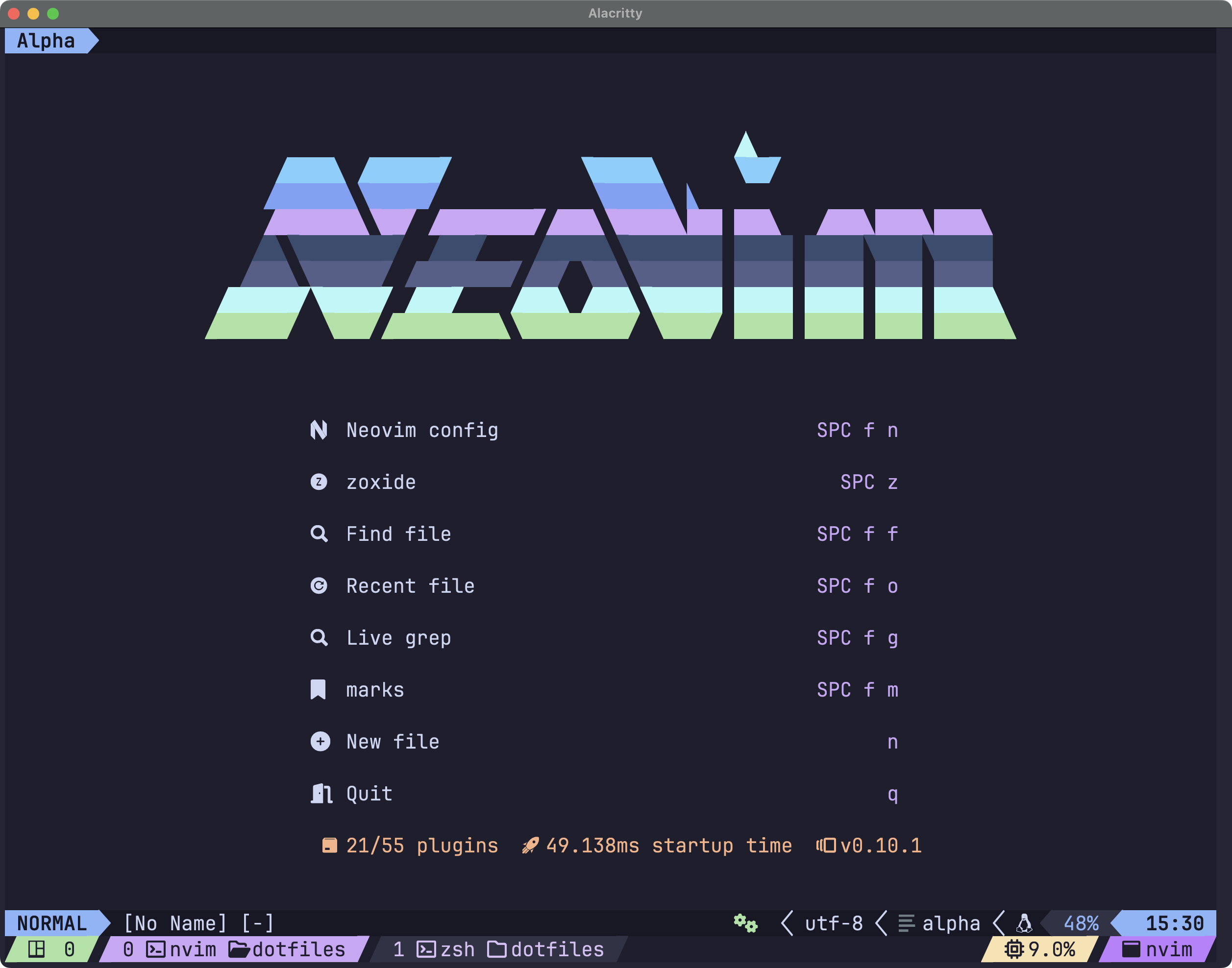Click the [No Name] [-] filename label

pyautogui.click(x=199, y=923)
